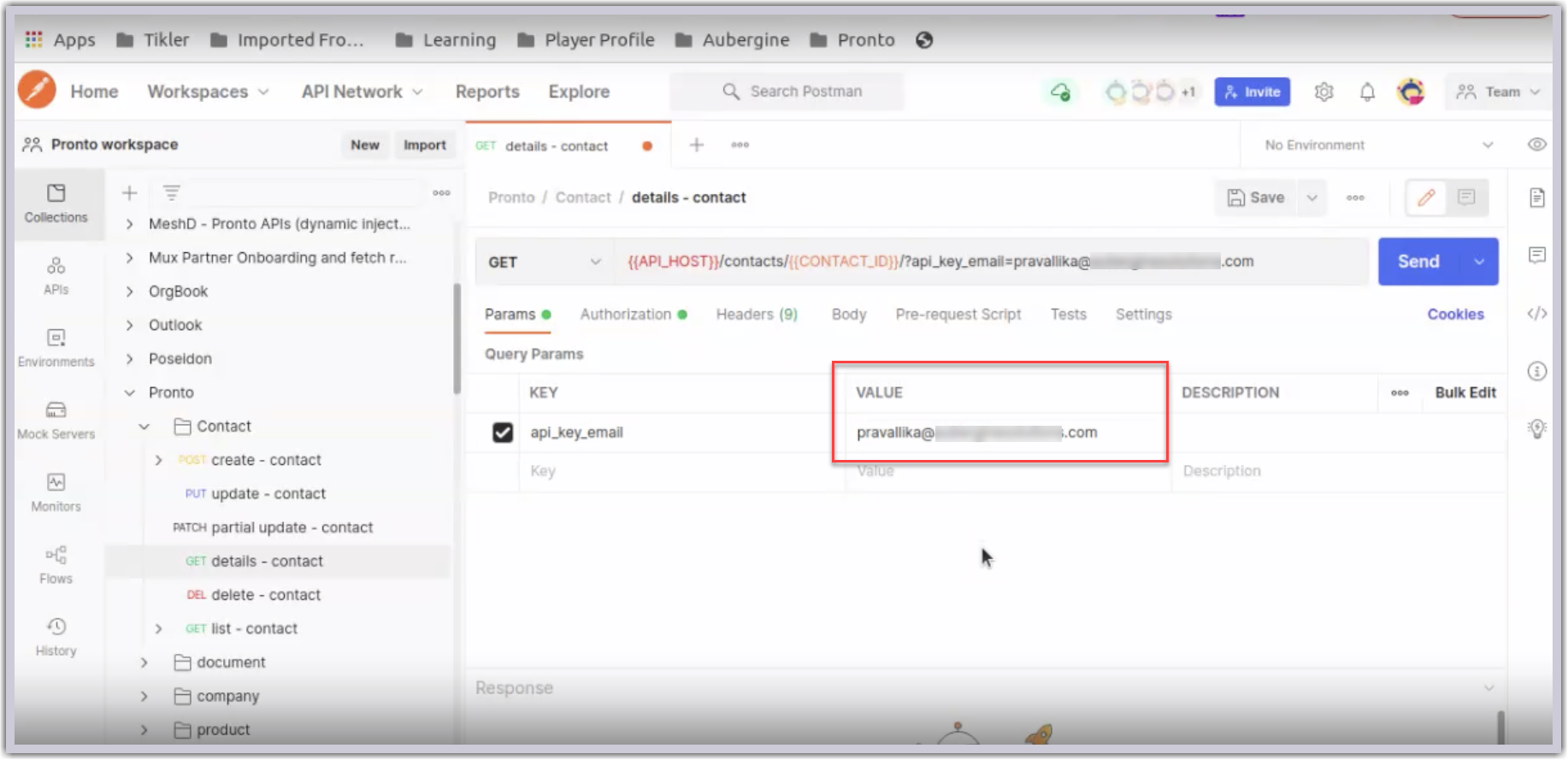Open tab options three dots icon
The image size is (1568, 760).
[x=740, y=145]
